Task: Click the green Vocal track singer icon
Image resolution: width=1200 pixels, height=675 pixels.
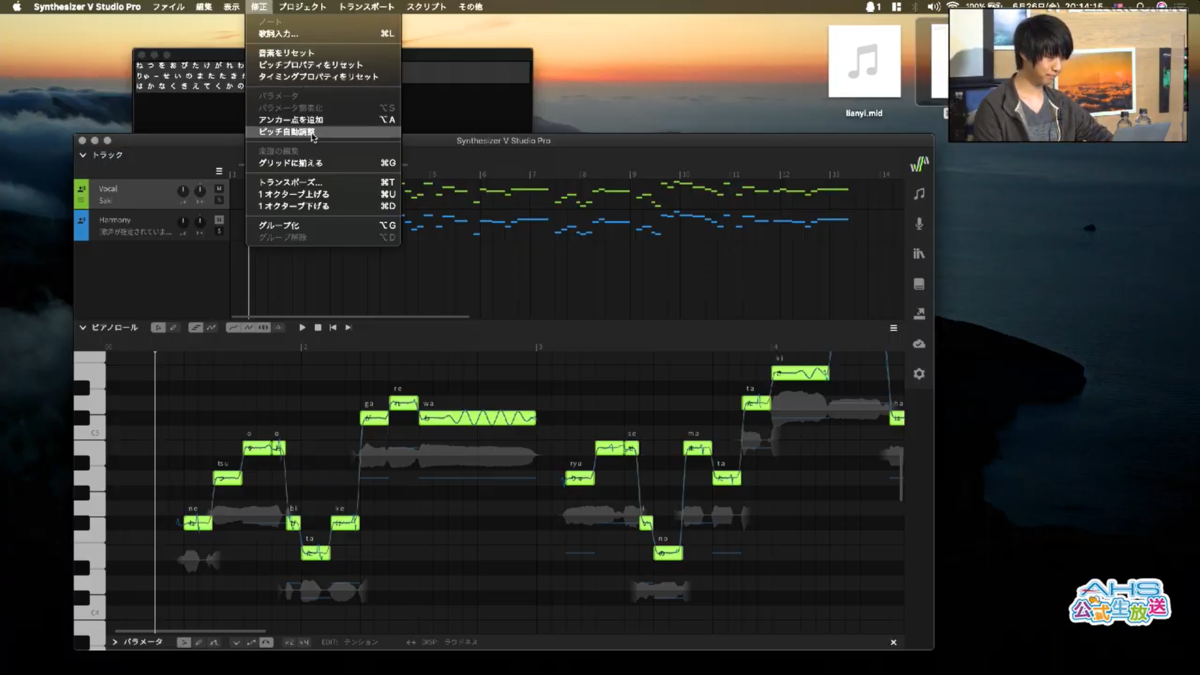Action: [81, 189]
